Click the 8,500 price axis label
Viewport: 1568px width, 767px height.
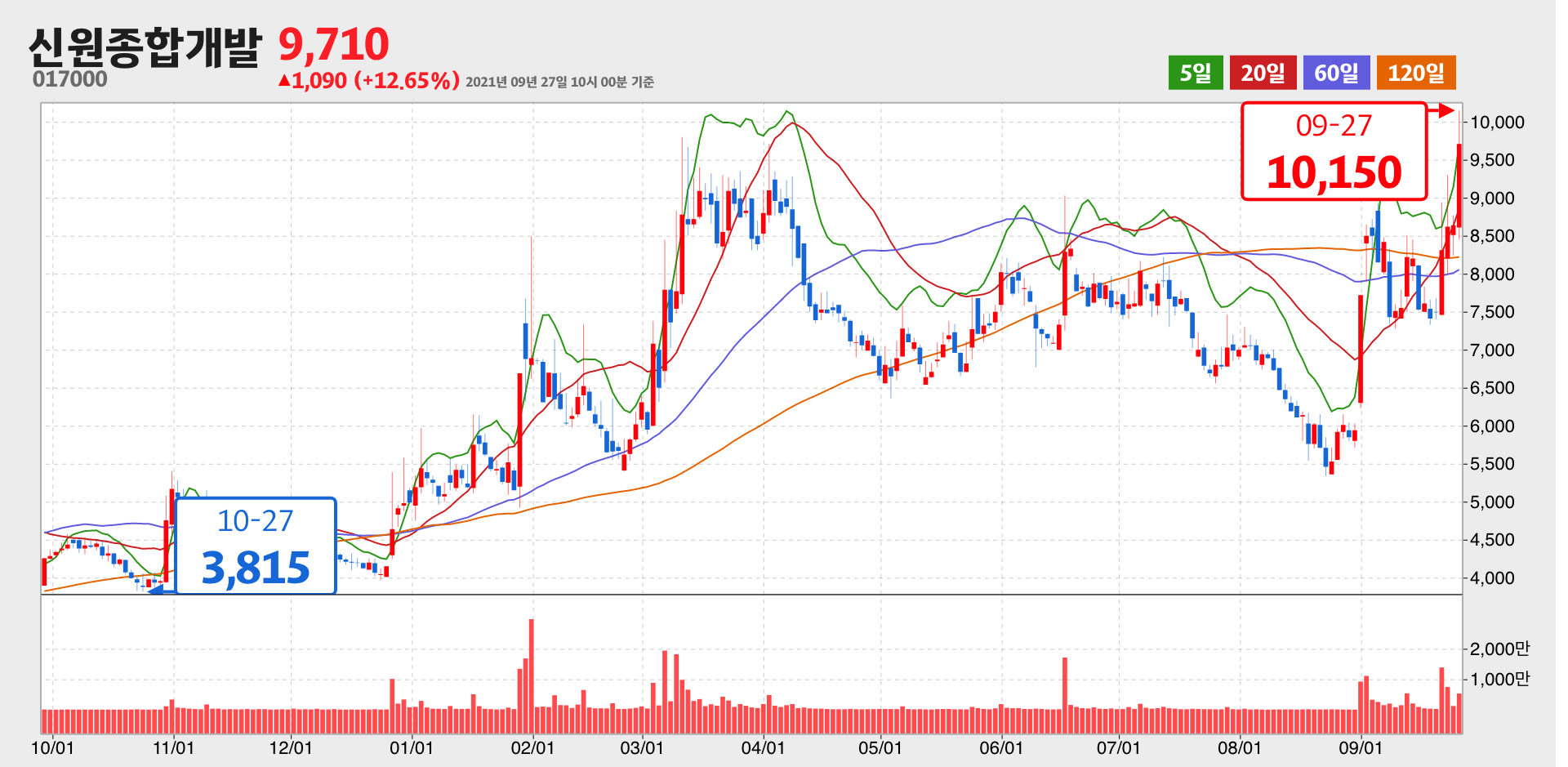tap(1492, 236)
